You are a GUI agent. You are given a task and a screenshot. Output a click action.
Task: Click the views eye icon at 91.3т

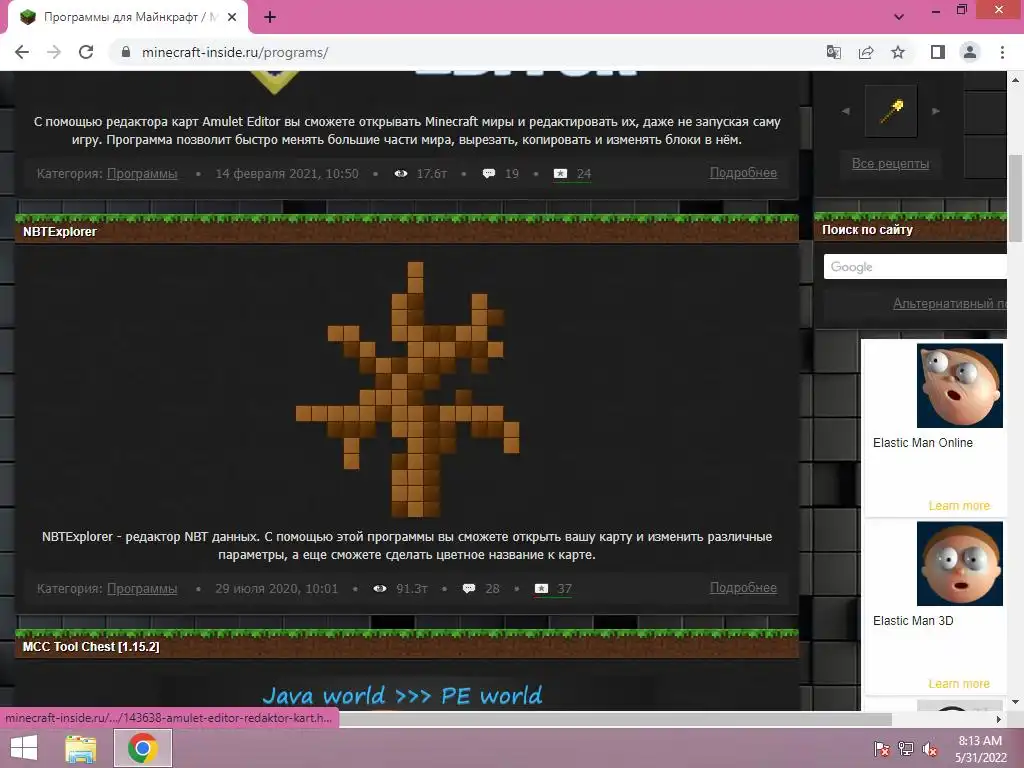coord(379,588)
